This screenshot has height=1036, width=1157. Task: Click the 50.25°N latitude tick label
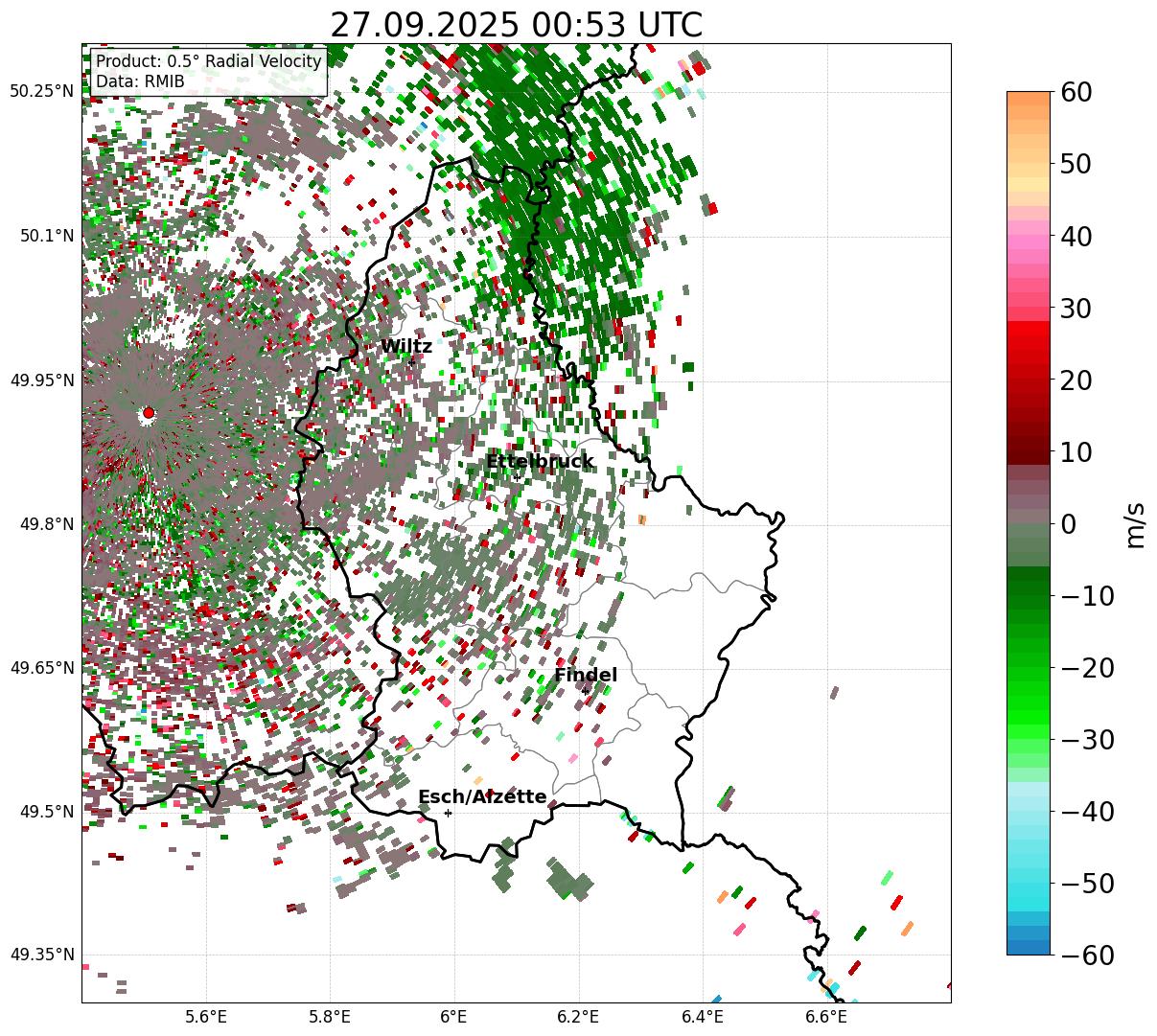[41, 92]
